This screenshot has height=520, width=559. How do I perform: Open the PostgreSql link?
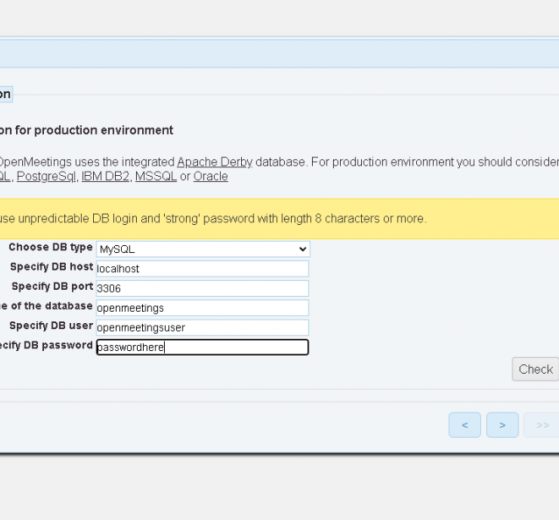pos(46,176)
